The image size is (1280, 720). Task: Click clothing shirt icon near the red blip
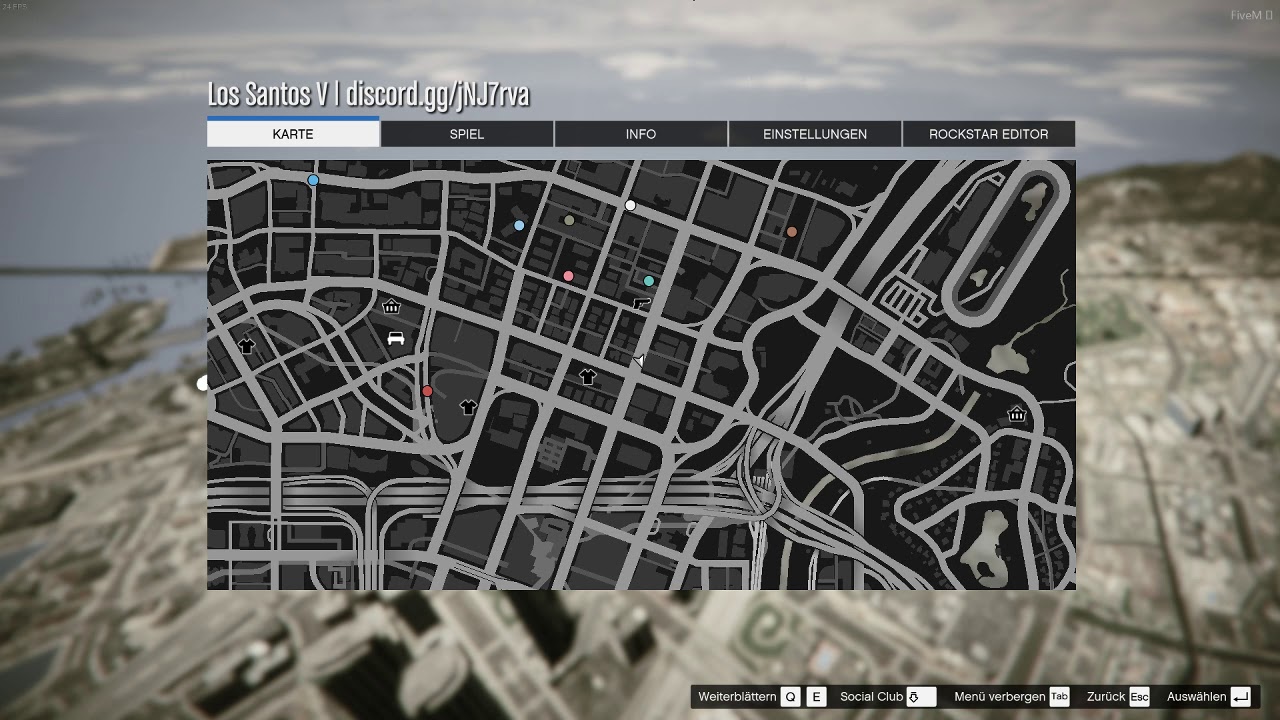[468, 407]
